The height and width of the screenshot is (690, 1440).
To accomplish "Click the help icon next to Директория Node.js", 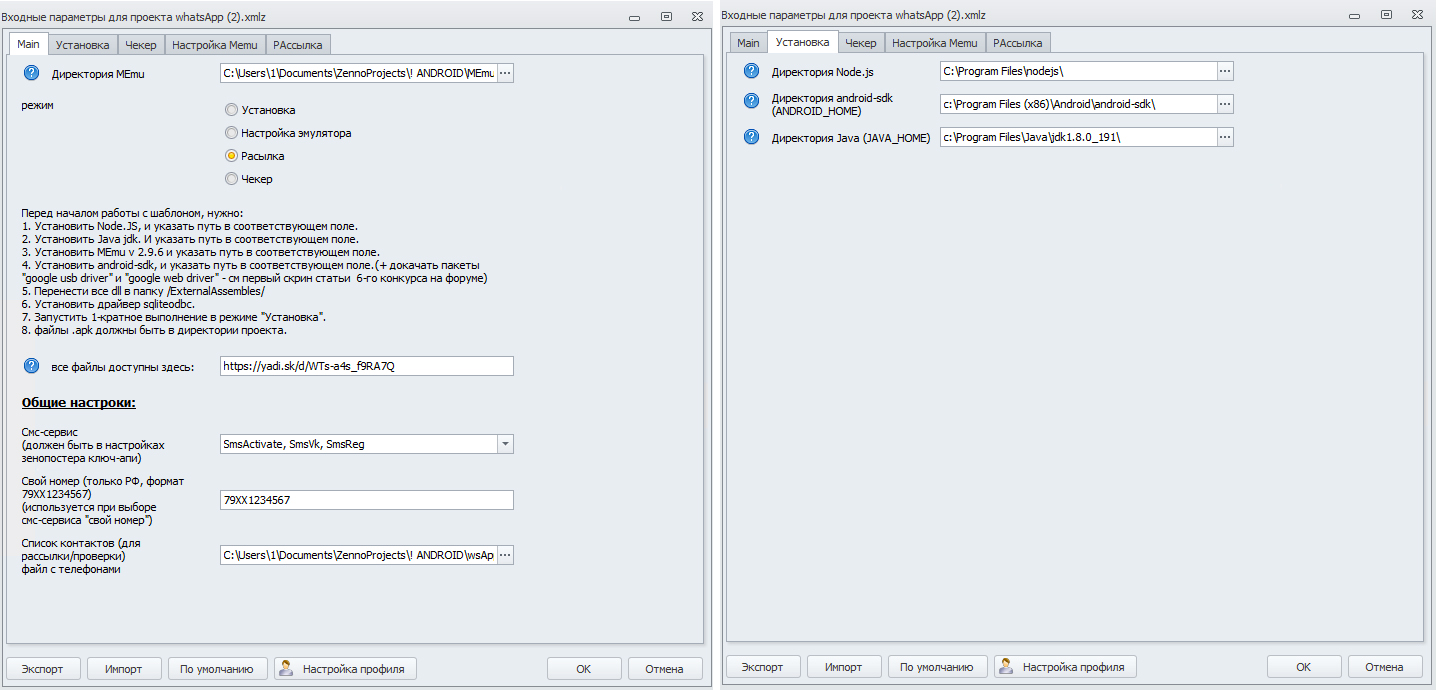I will [x=751, y=71].
